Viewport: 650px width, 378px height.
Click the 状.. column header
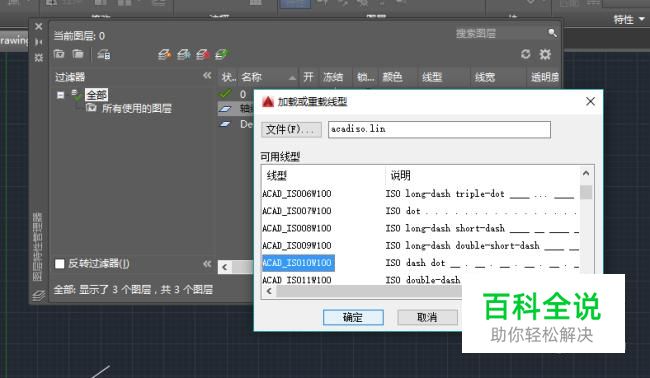click(x=228, y=77)
